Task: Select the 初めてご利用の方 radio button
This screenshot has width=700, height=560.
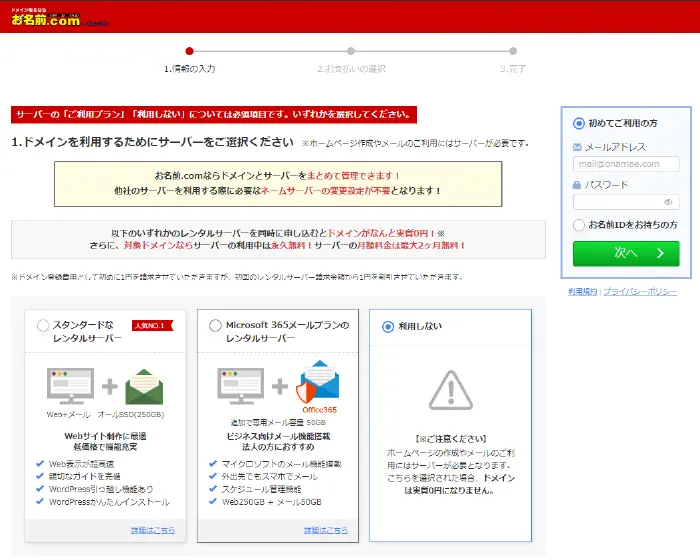Action: click(x=579, y=123)
